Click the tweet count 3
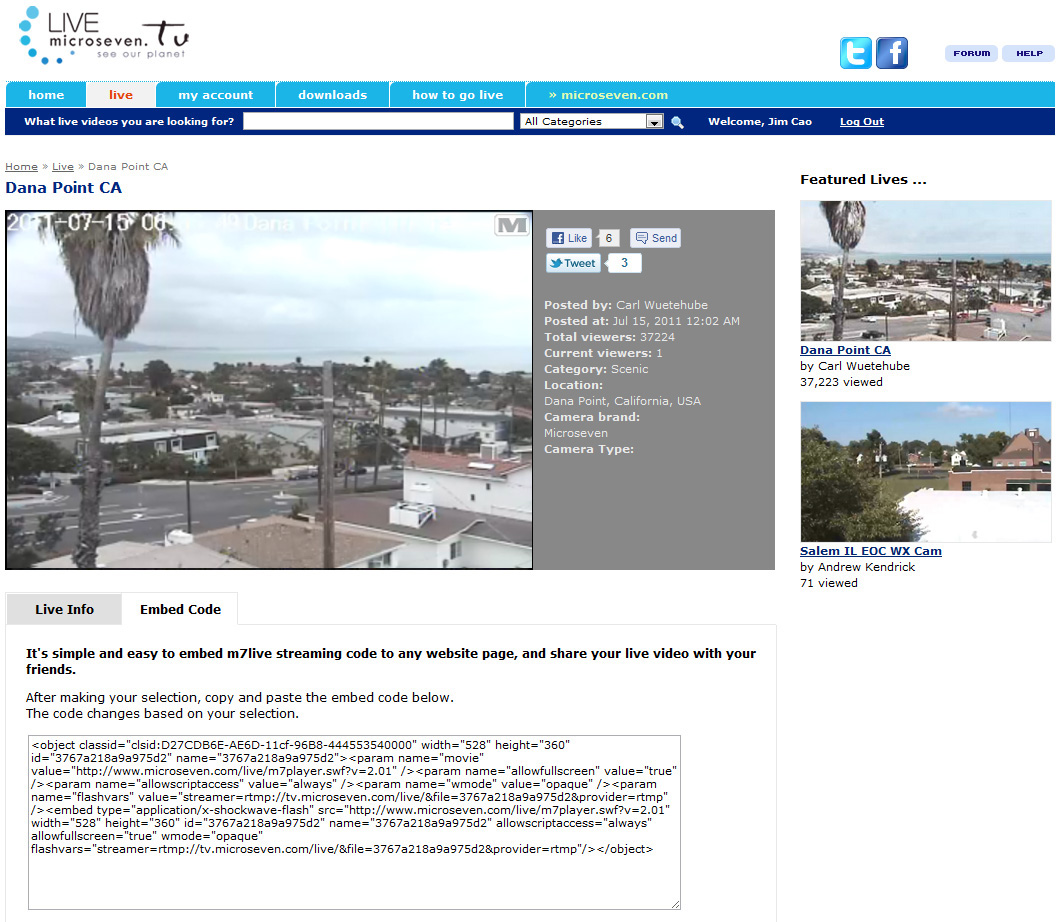Viewport: 1064px width, 922px height. 624,263
